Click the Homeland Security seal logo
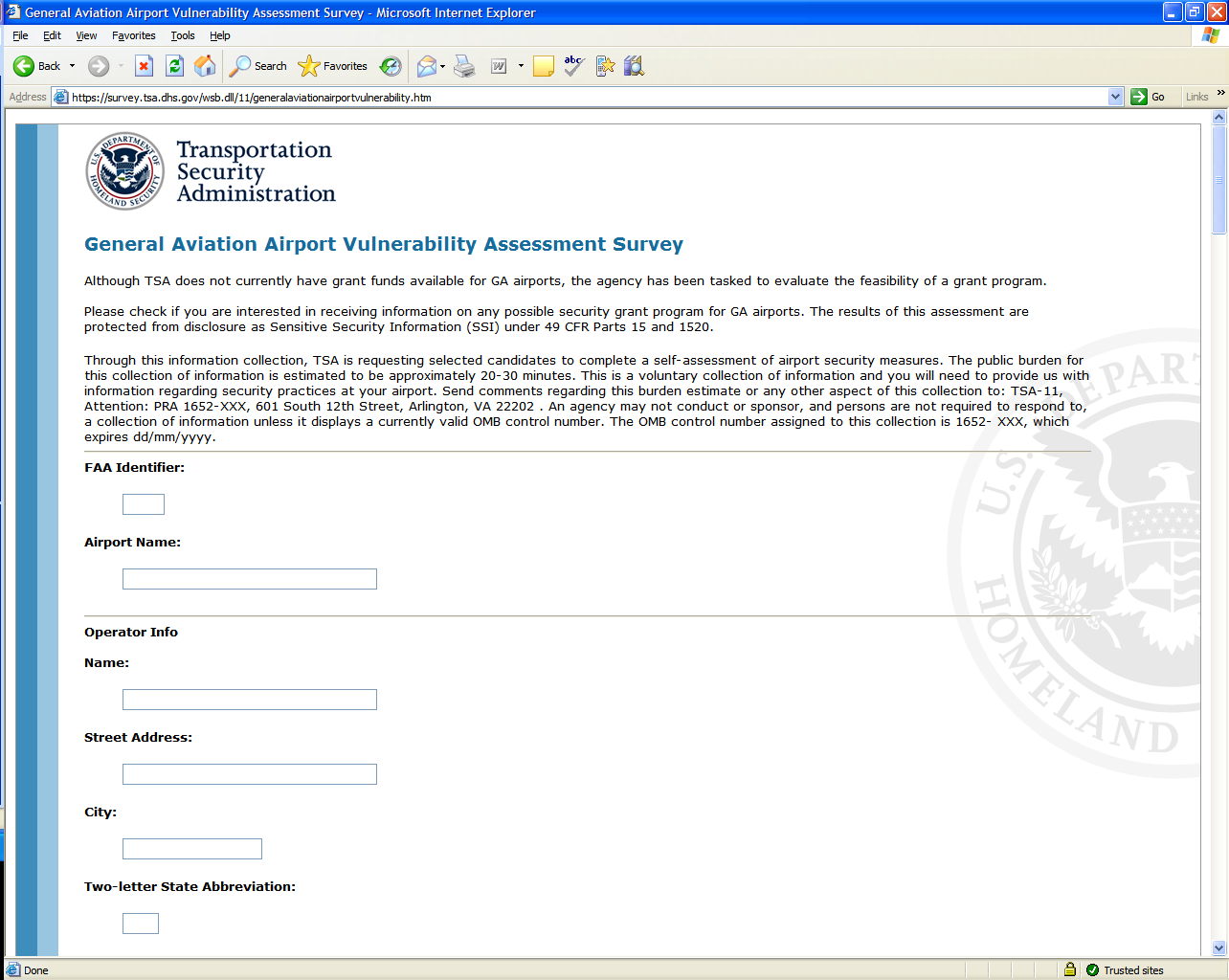Image resolution: width=1229 pixels, height=980 pixels. (x=124, y=170)
